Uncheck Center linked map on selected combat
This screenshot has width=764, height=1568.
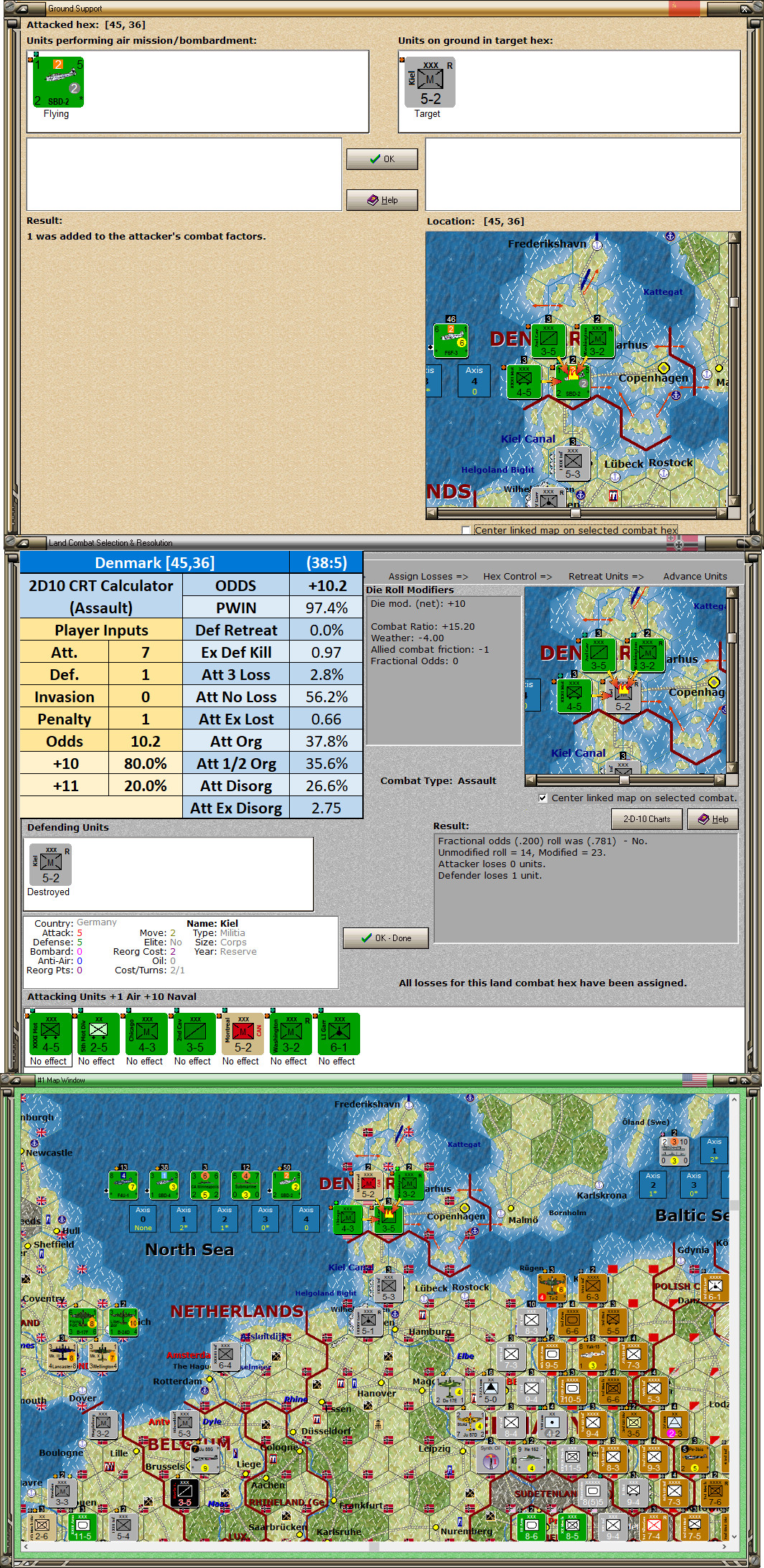[542, 798]
